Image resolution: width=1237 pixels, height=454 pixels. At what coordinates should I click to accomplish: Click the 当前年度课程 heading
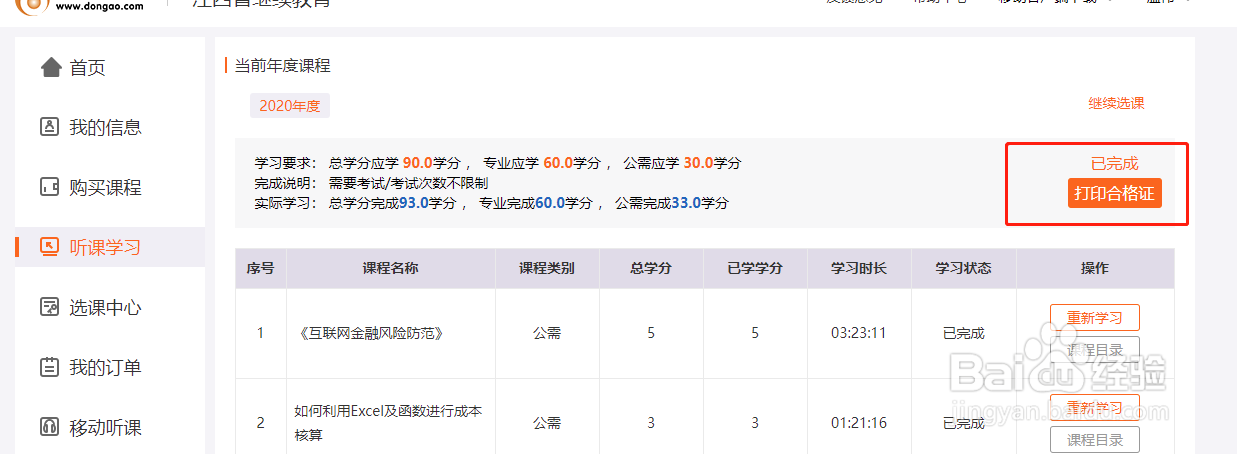click(282, 66)
